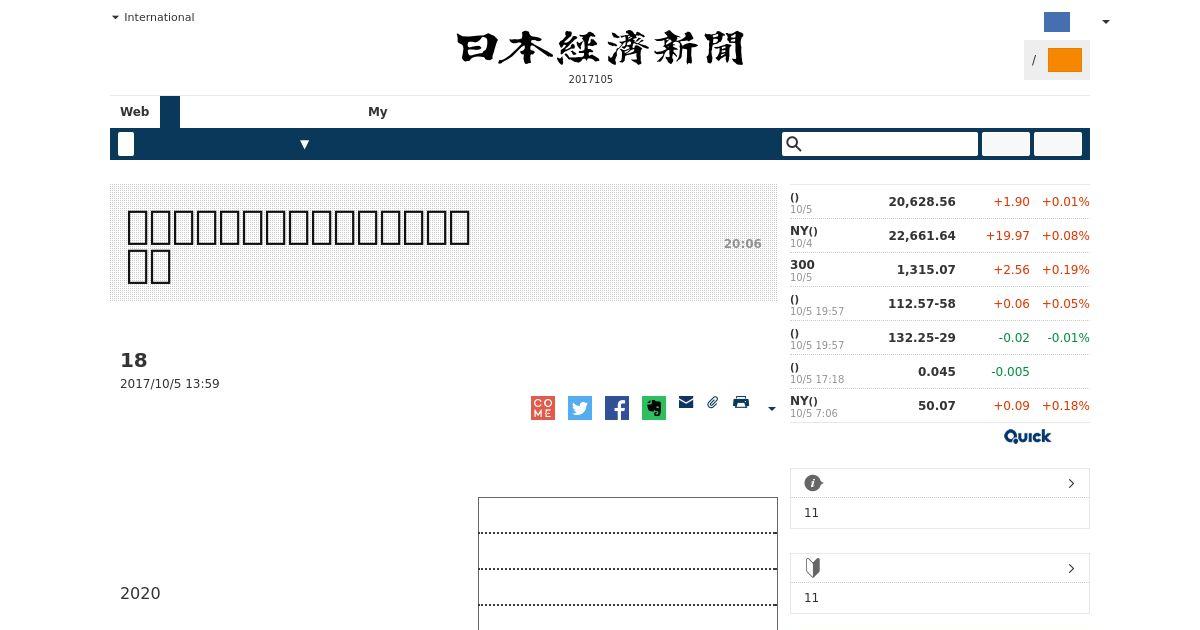Email this article using the envelope icon

coord(686,402)
